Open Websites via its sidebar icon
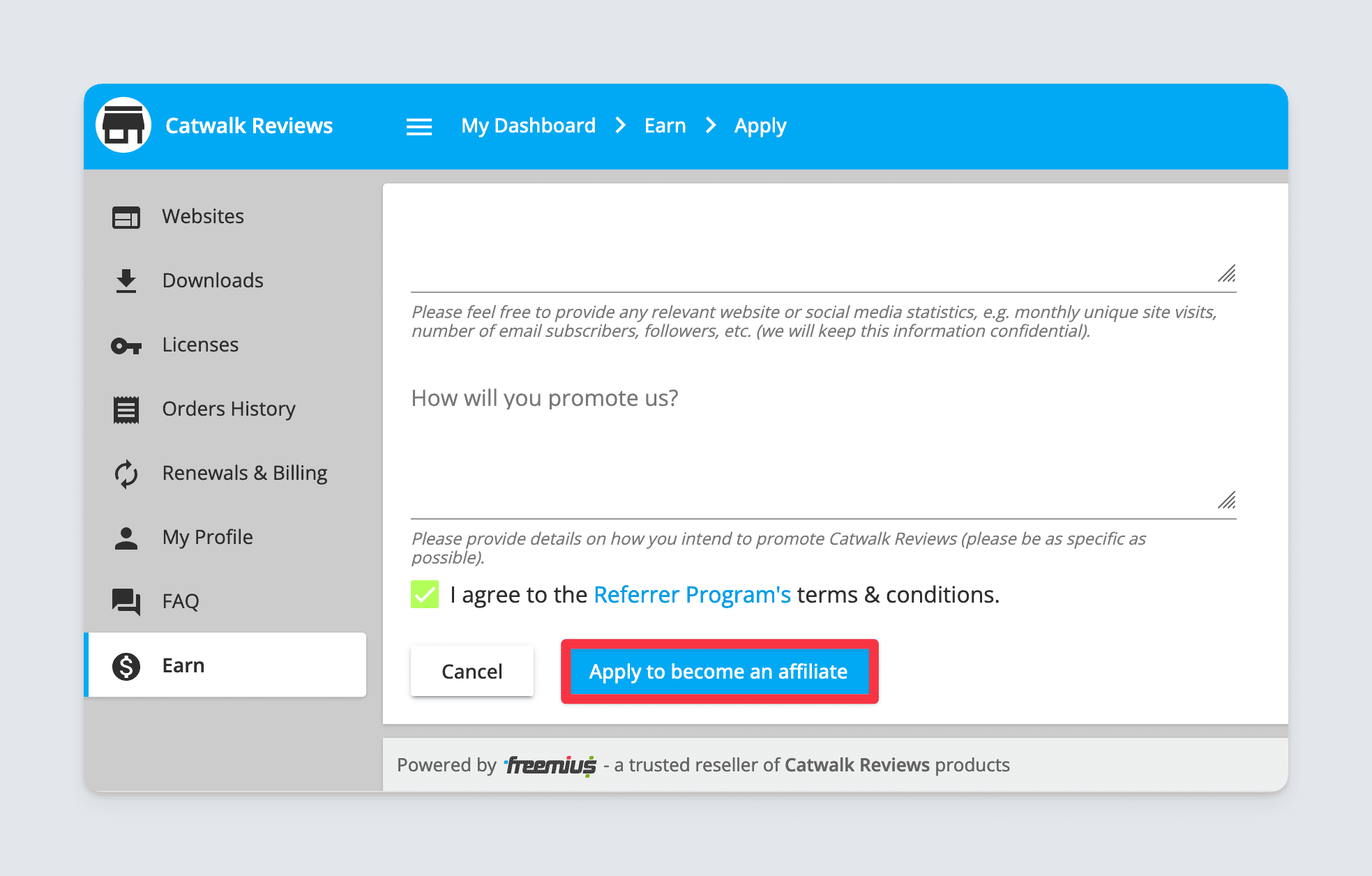 click(126, 217)
